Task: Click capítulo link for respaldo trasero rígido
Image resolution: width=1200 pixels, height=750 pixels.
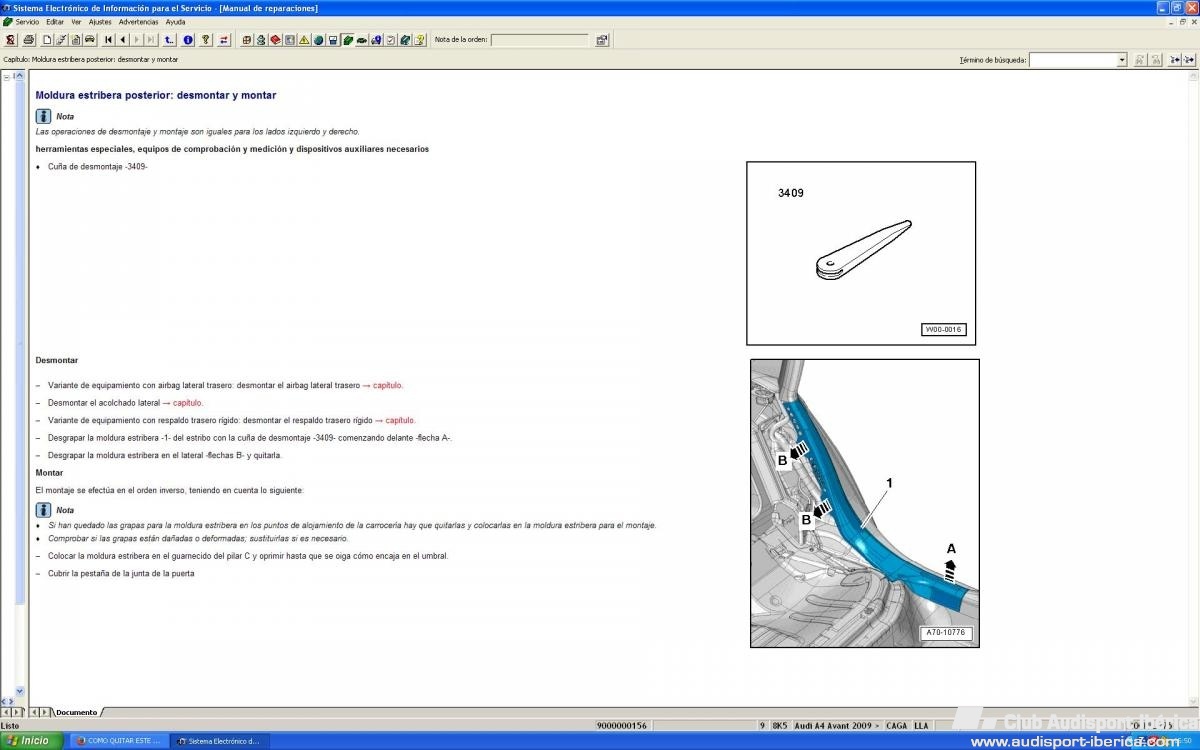Action: [x=400, y=420]
